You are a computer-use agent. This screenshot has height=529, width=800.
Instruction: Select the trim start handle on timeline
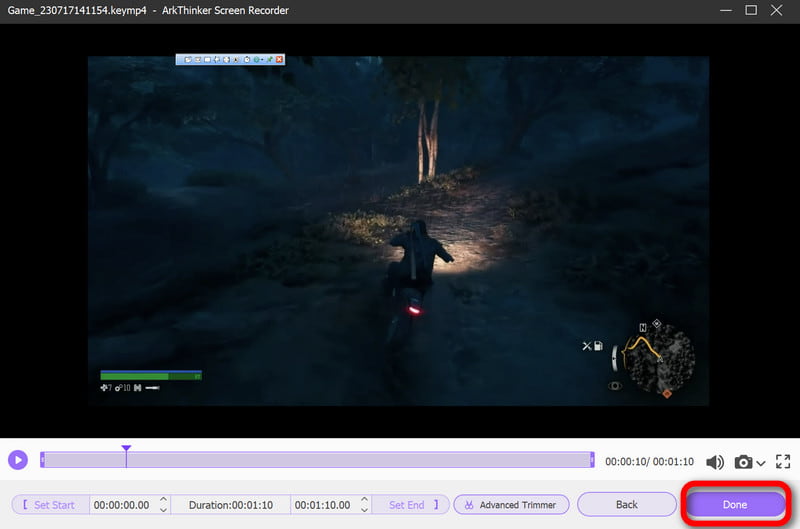[42, 460]
